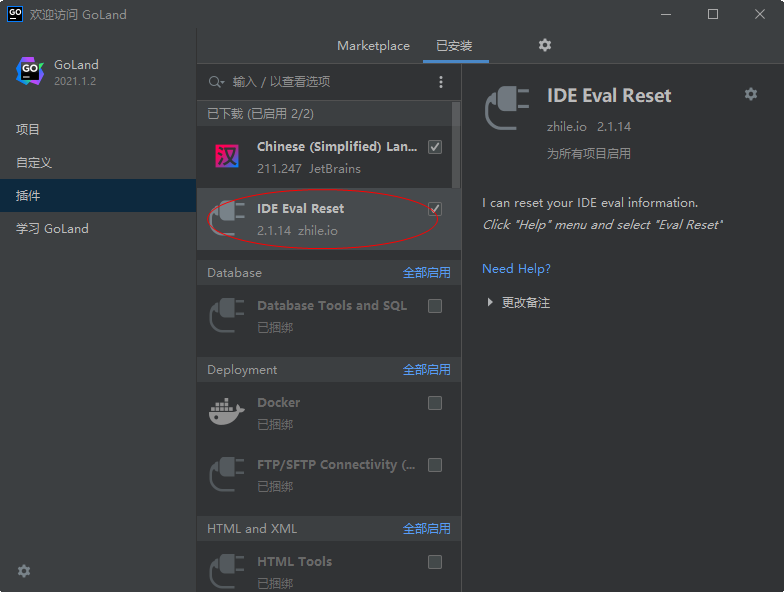The height and width of the screenshot is (592, 784).
Task: Click the plugin list vertical scrollbar
Action: pyautogui.click(x=457, y=145)
